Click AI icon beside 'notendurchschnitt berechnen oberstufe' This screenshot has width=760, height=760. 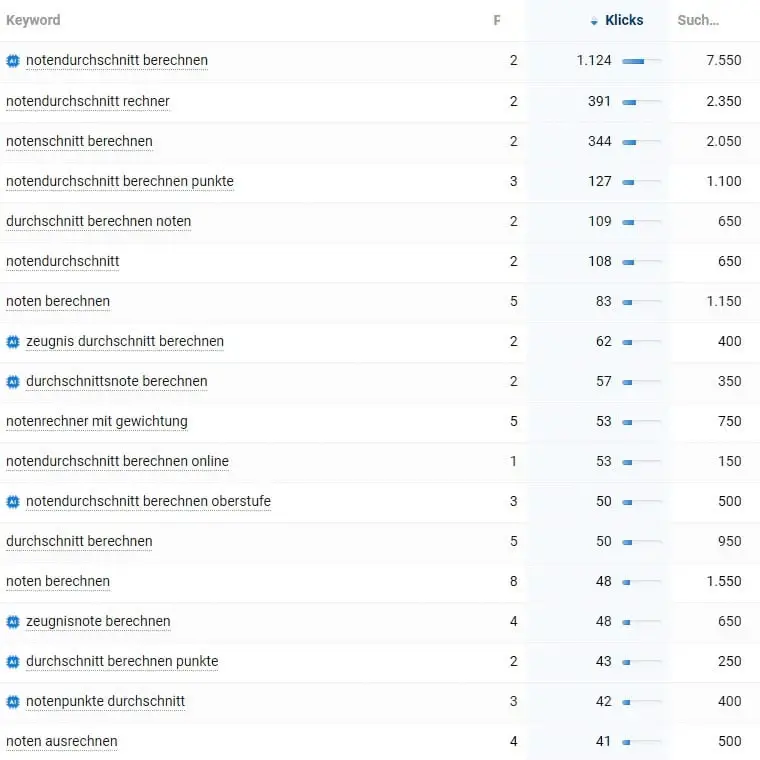coord(13,501)
